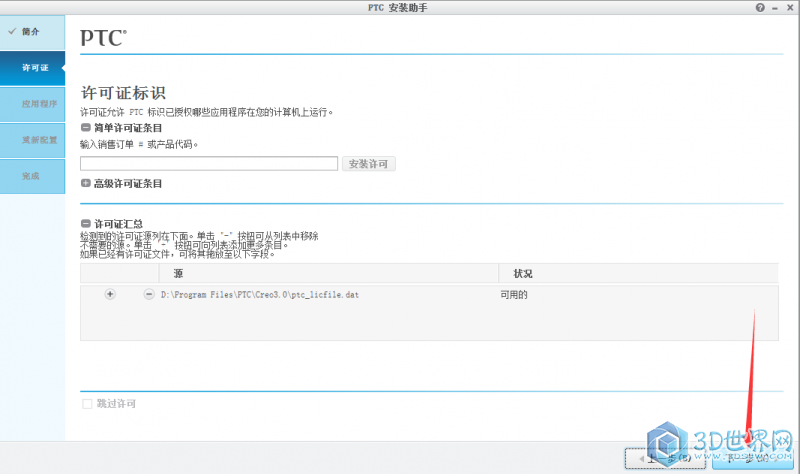Go to the 简介 step
This screenshot has width=800, height=474.
(x=32, y=32)
